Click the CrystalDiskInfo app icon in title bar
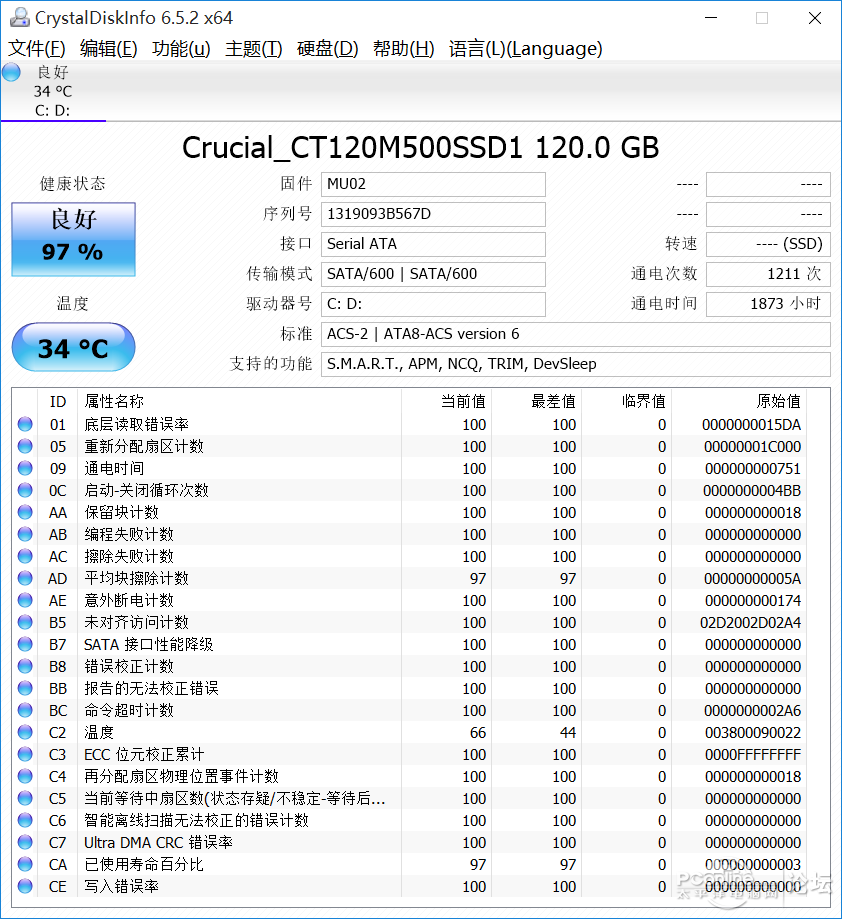842x919 pixels. (19, 18)
